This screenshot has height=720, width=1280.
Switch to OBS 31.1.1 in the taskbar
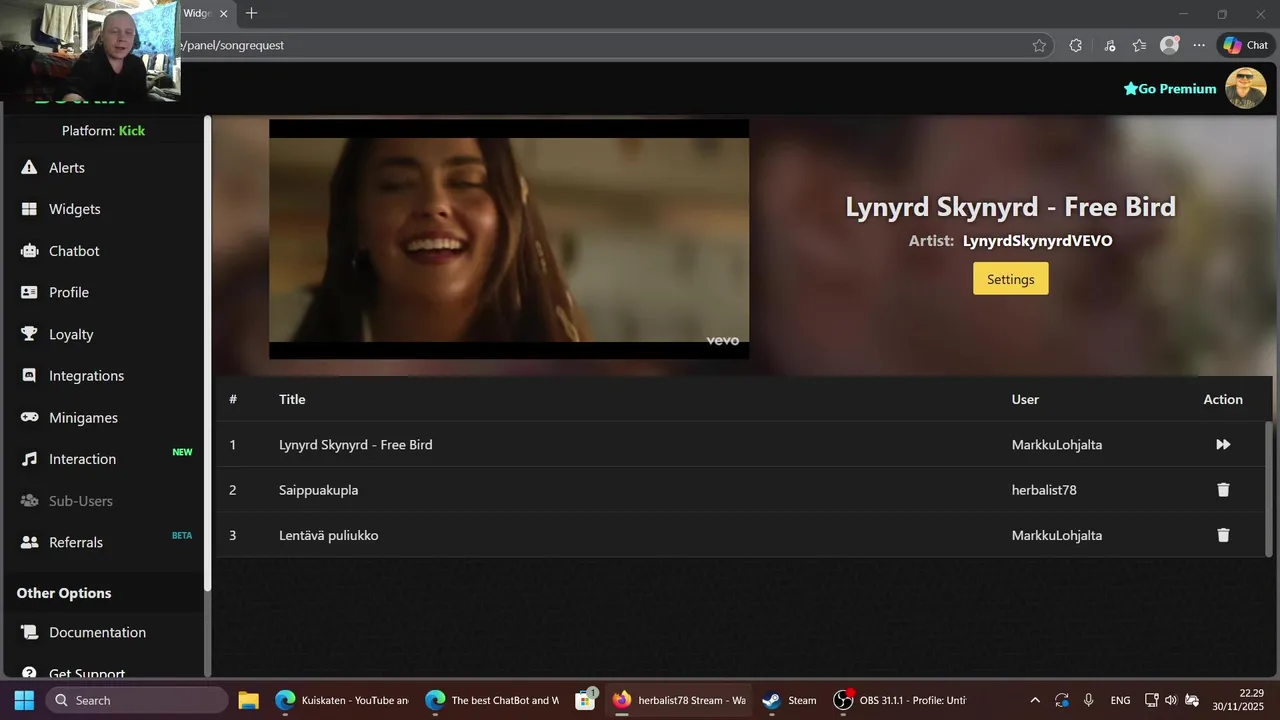(x=900, y=700)
